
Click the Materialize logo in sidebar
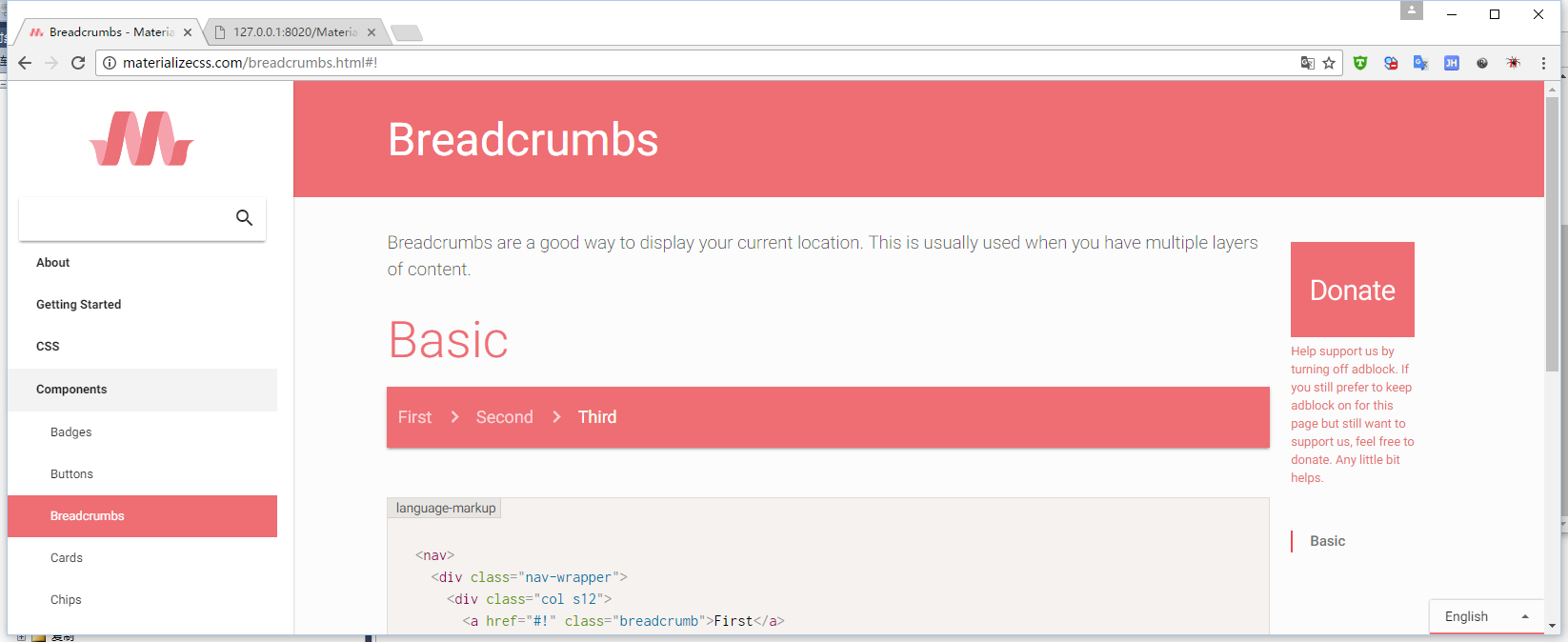142,139
